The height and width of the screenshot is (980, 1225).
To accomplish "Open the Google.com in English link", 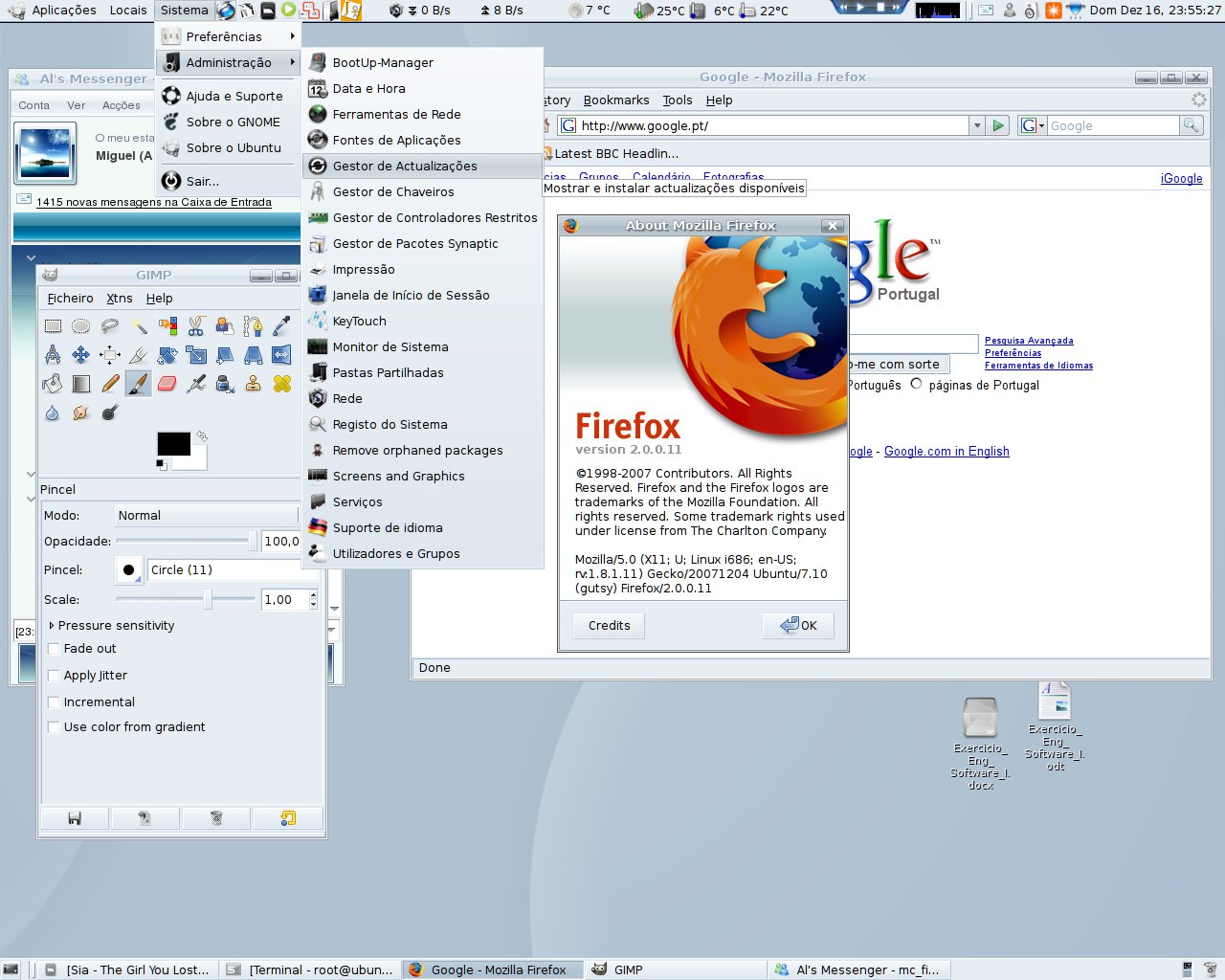I will [x=947, y=452].
